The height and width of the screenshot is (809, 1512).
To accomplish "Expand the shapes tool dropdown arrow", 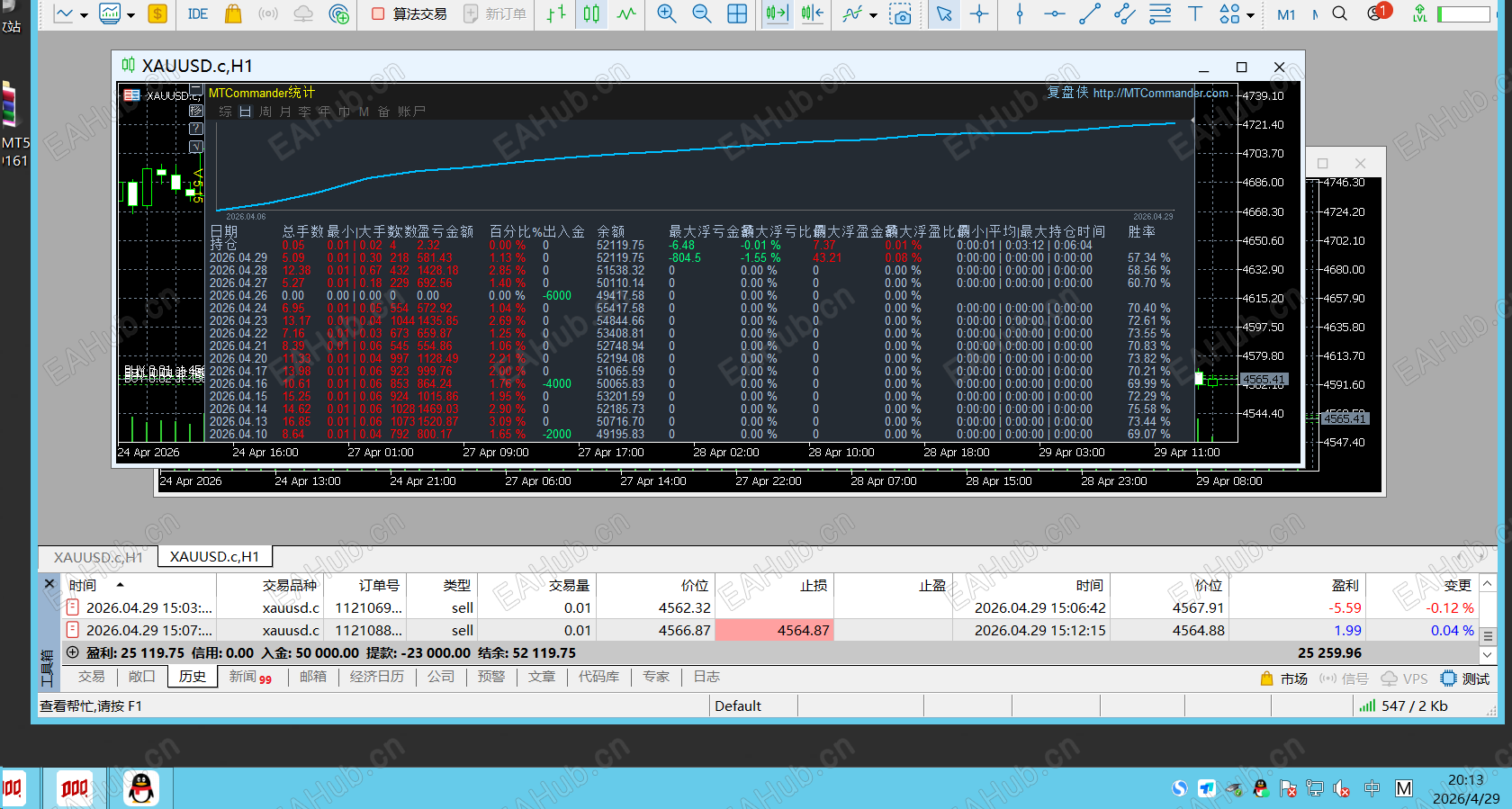I will tap(1251, 15).
